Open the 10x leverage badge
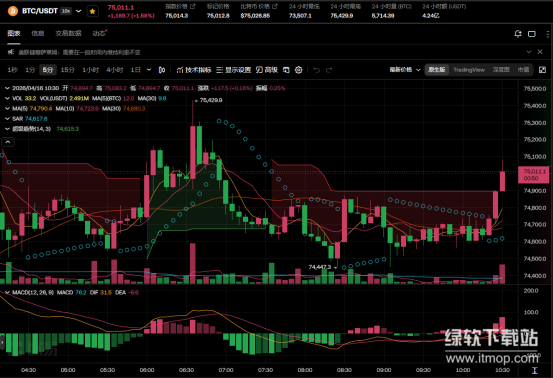The width and height of the screenshot is (553, 378). (x=66, y=11)
